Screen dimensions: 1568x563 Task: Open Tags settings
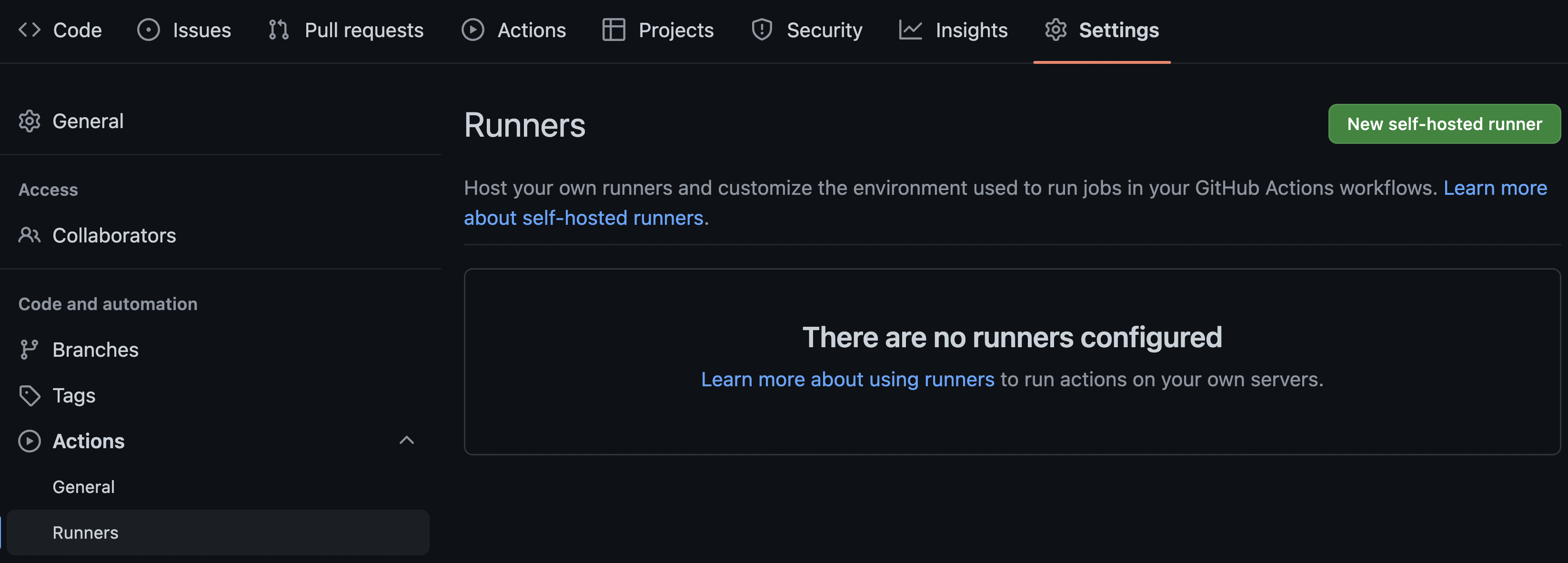[218, 396]
